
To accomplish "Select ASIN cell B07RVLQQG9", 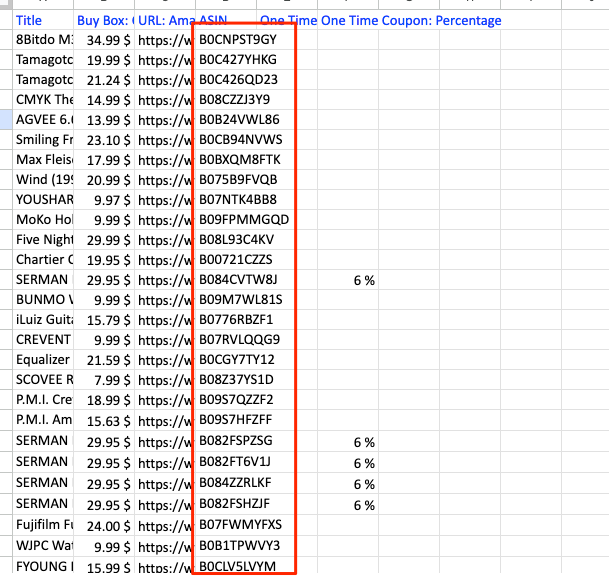I will 226,340.
